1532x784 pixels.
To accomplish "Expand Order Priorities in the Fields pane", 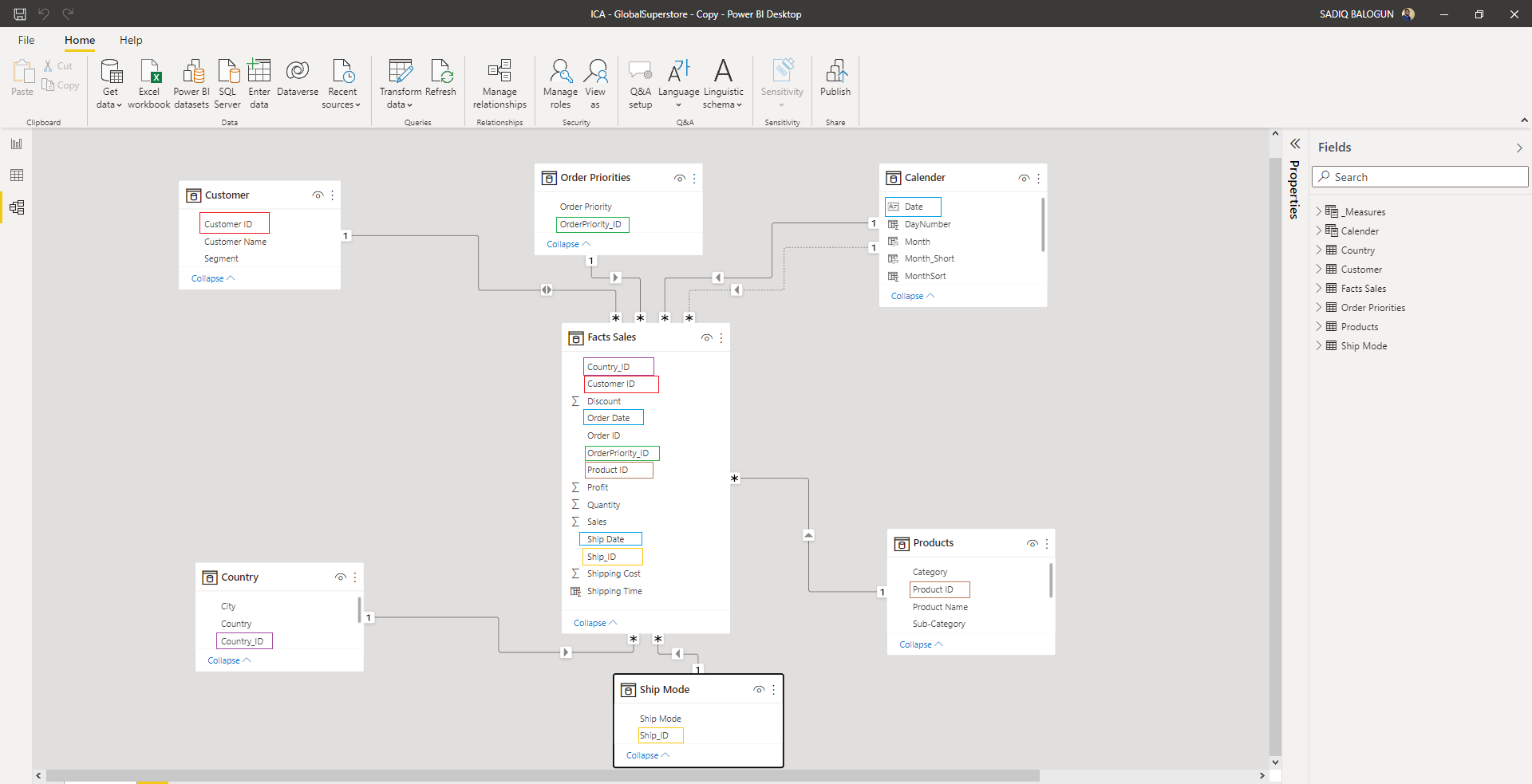I will tap(1319, 307).
